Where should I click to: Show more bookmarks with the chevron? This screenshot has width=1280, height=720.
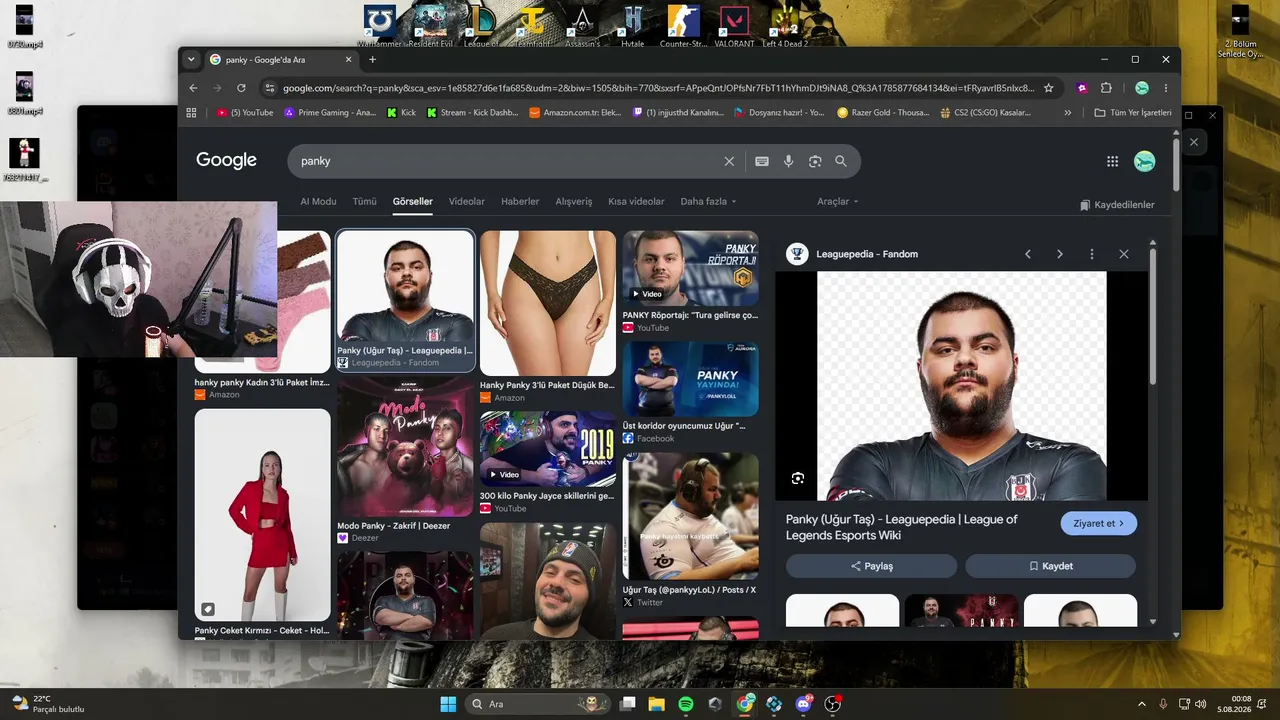click(1067, 113)
